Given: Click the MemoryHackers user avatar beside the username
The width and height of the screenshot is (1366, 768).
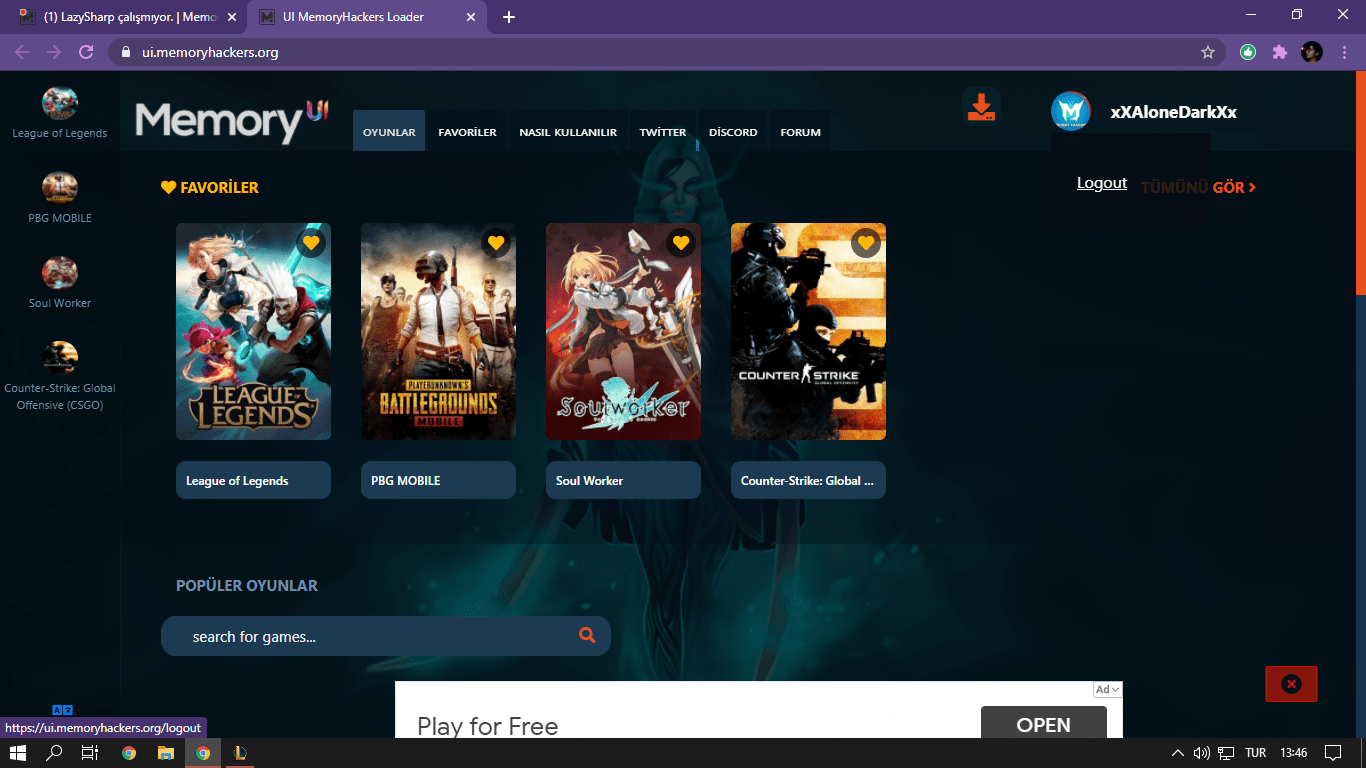Looking at the screenshot, I should (x=1070, y=111).
